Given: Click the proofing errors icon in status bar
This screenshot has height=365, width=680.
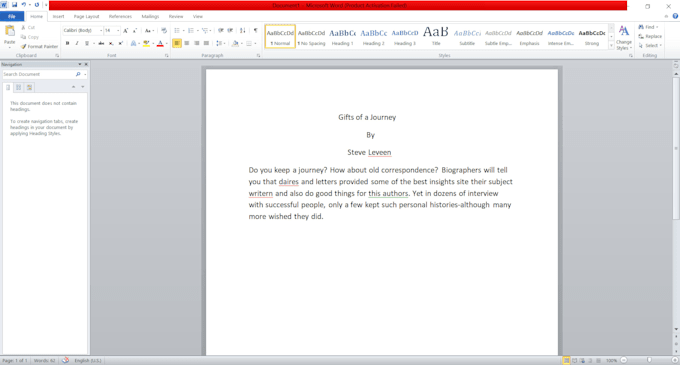Looking at the screenshot, I should click(x=65, y=360).
